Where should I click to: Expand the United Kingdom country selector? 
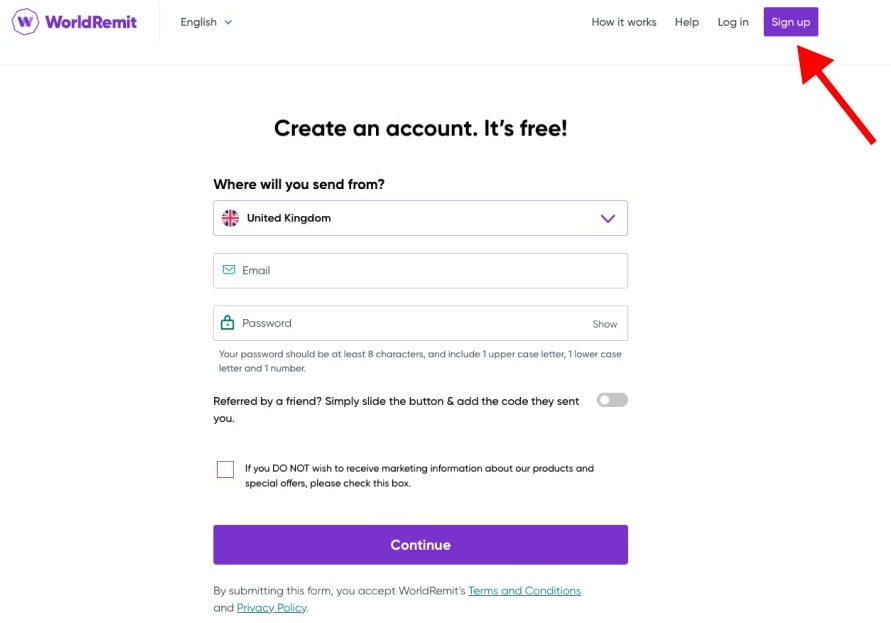[420, 218]
